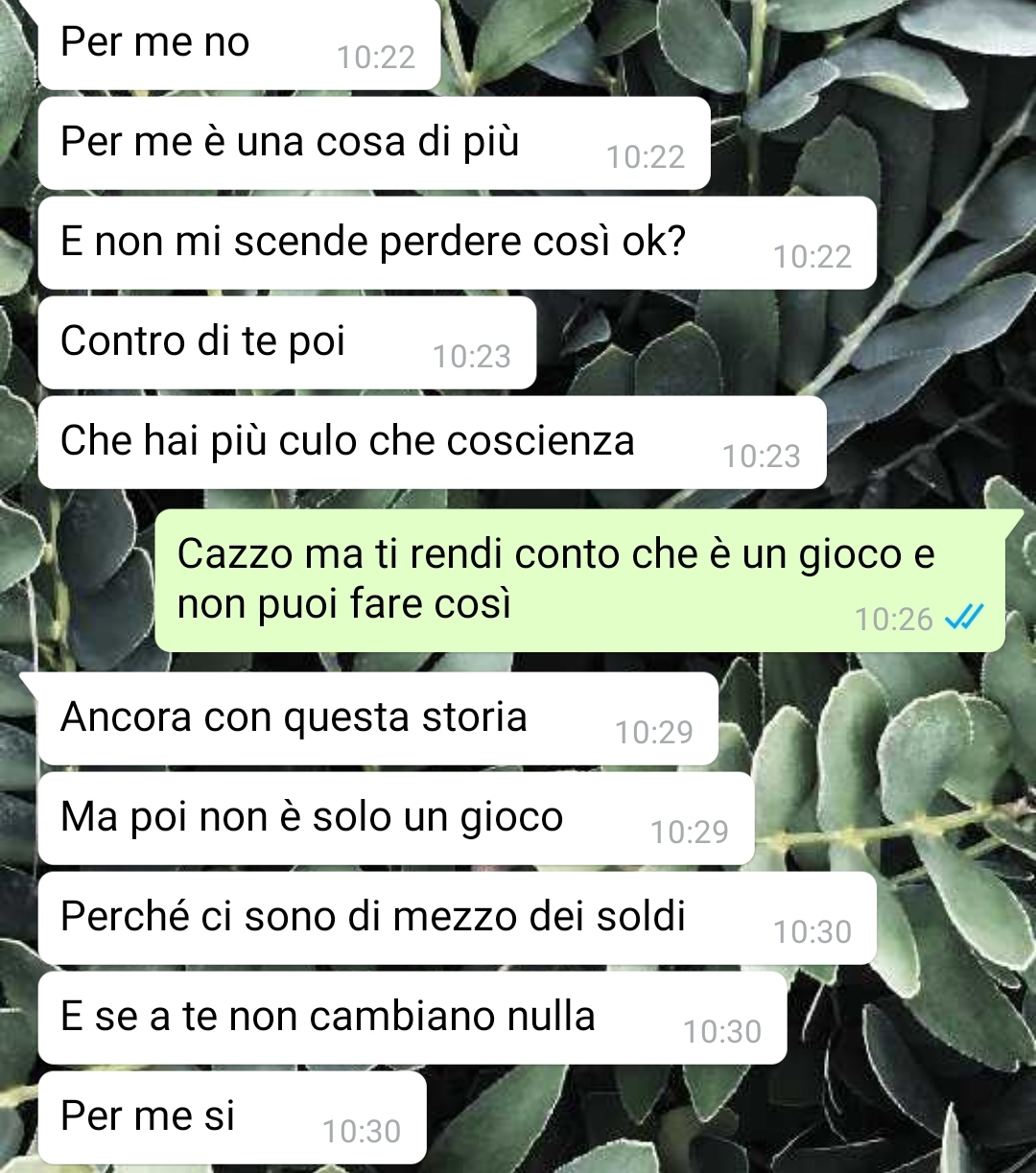This screenshot has height=1173, width=1036.
Task: Select 'Perché ci sono di mezzo dei soldi' message
Action: point(458,918)
